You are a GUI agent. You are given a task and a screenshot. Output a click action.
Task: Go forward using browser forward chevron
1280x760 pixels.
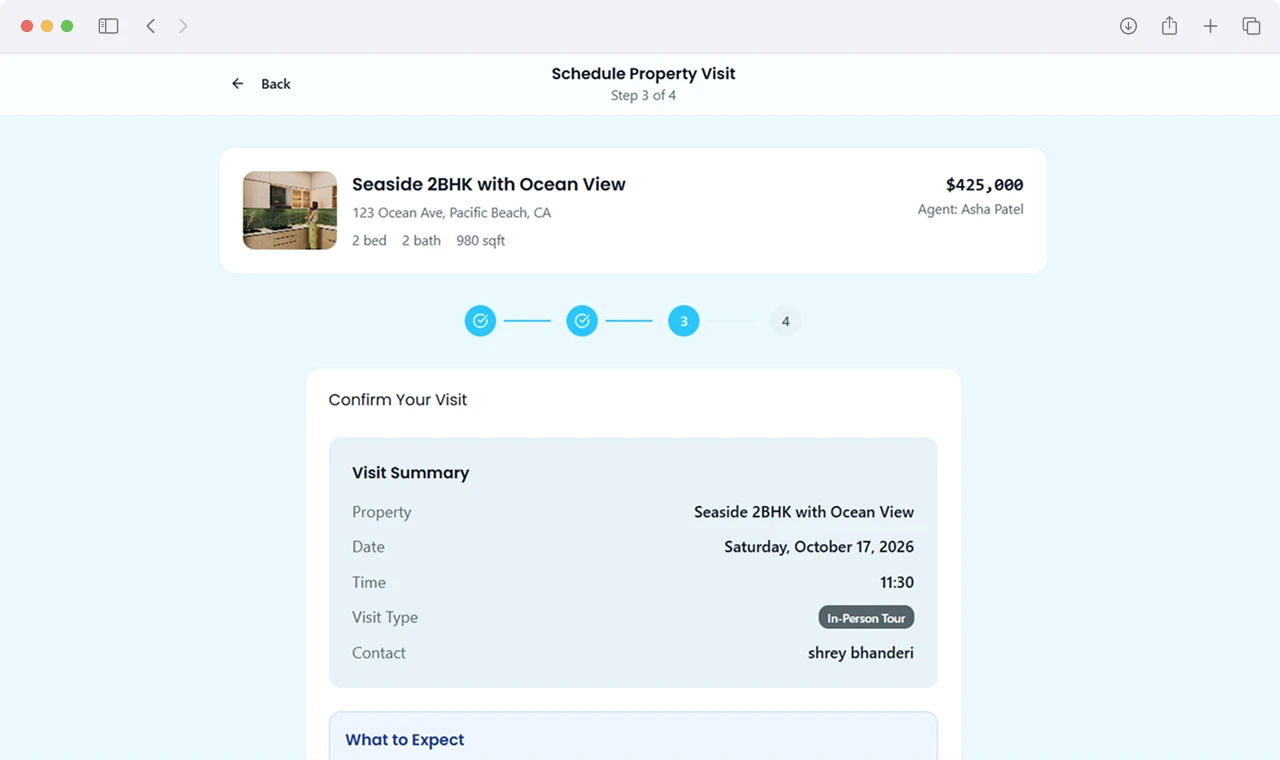(183, 26)
